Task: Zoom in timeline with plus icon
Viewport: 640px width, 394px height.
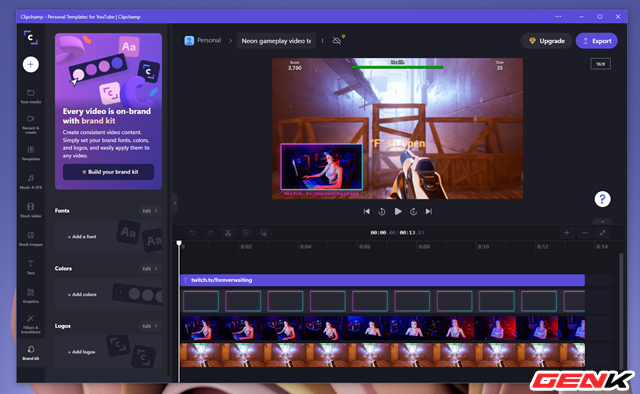Action: 567,233
